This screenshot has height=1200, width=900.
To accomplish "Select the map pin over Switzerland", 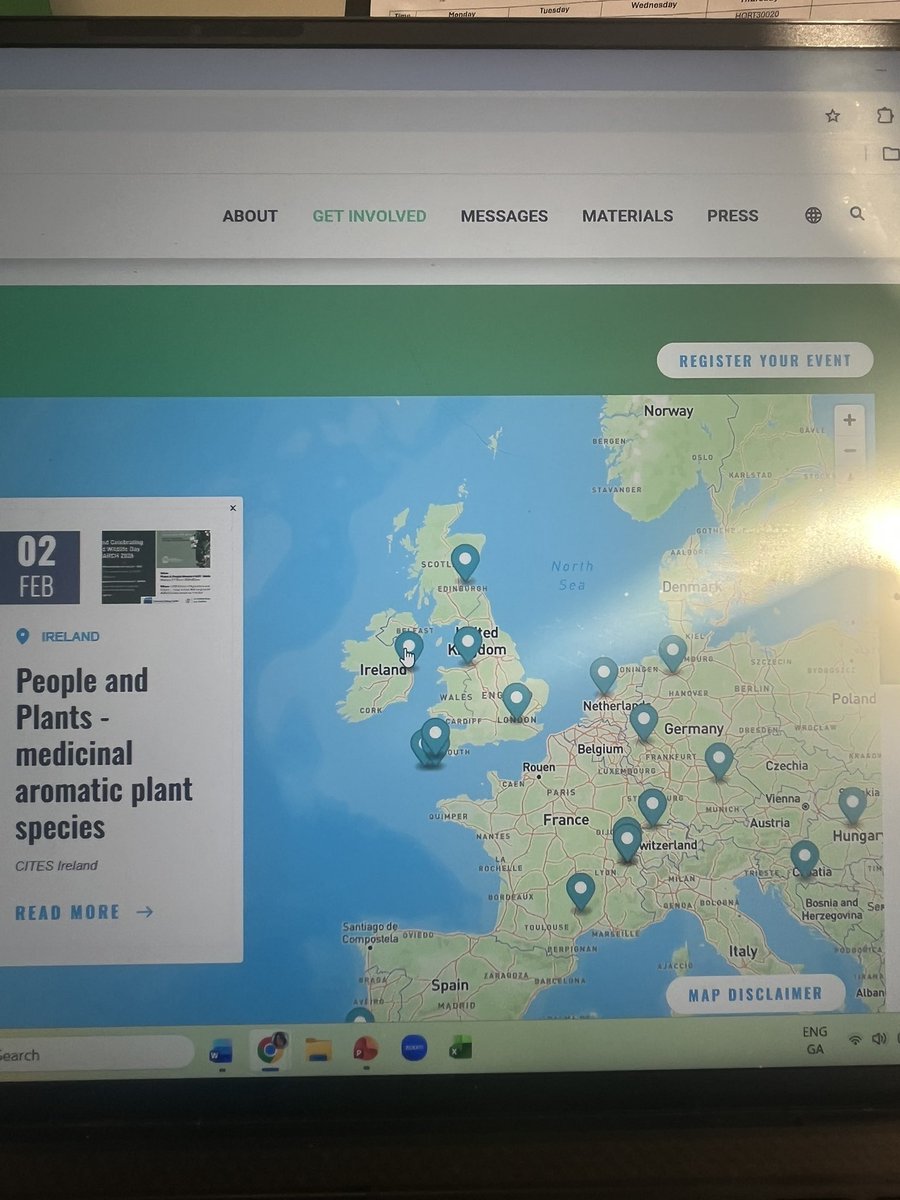I will [x=627, y=840].
